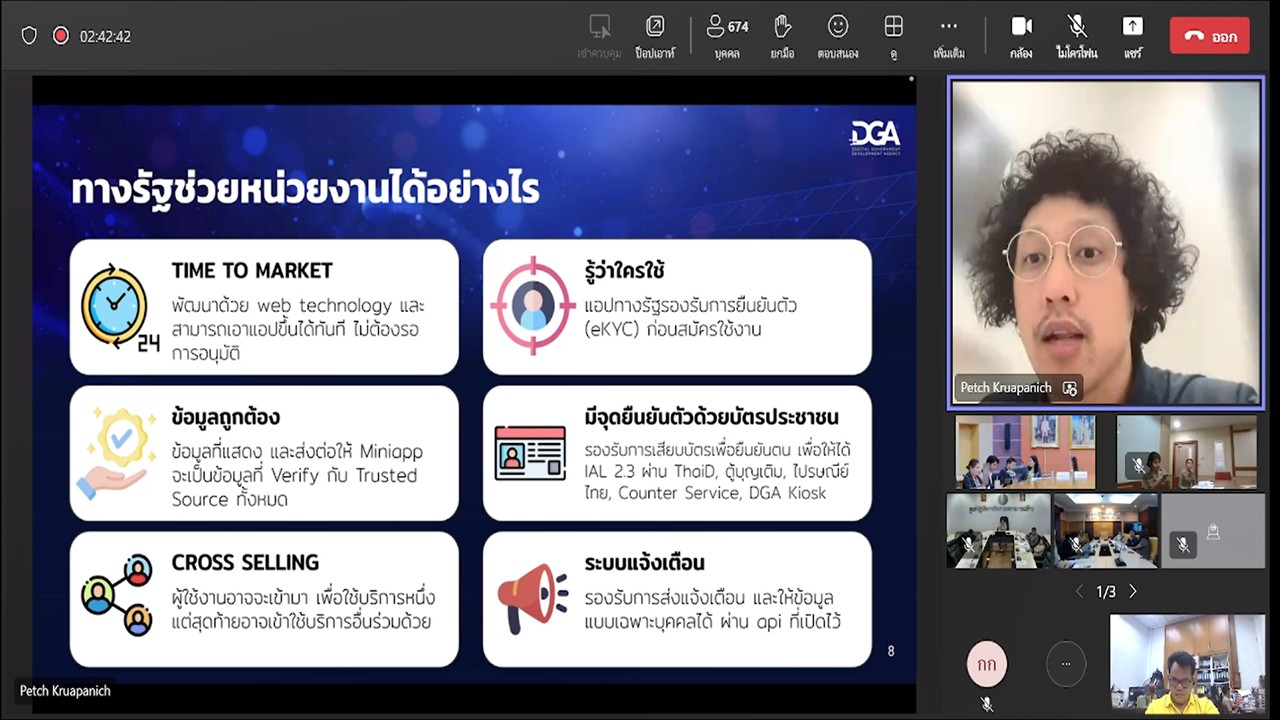Unmute the microphone (ไมโครโฟน)
Viewport: 1280px width, 720px height.
pos(1077,35)
